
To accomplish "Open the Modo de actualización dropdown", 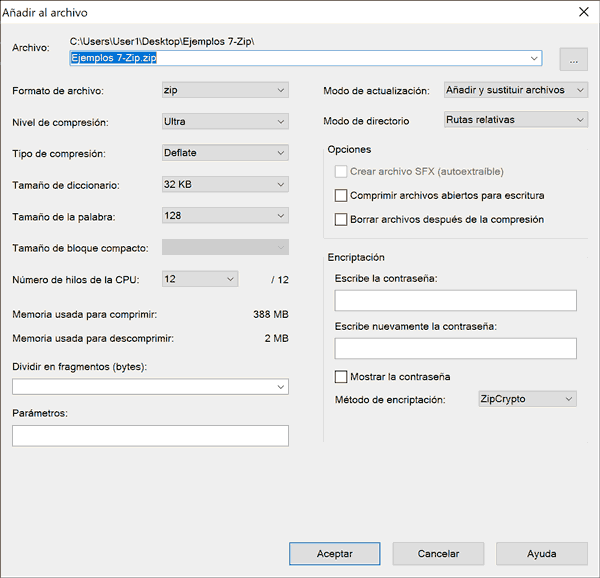I will (x=515, y=90).
